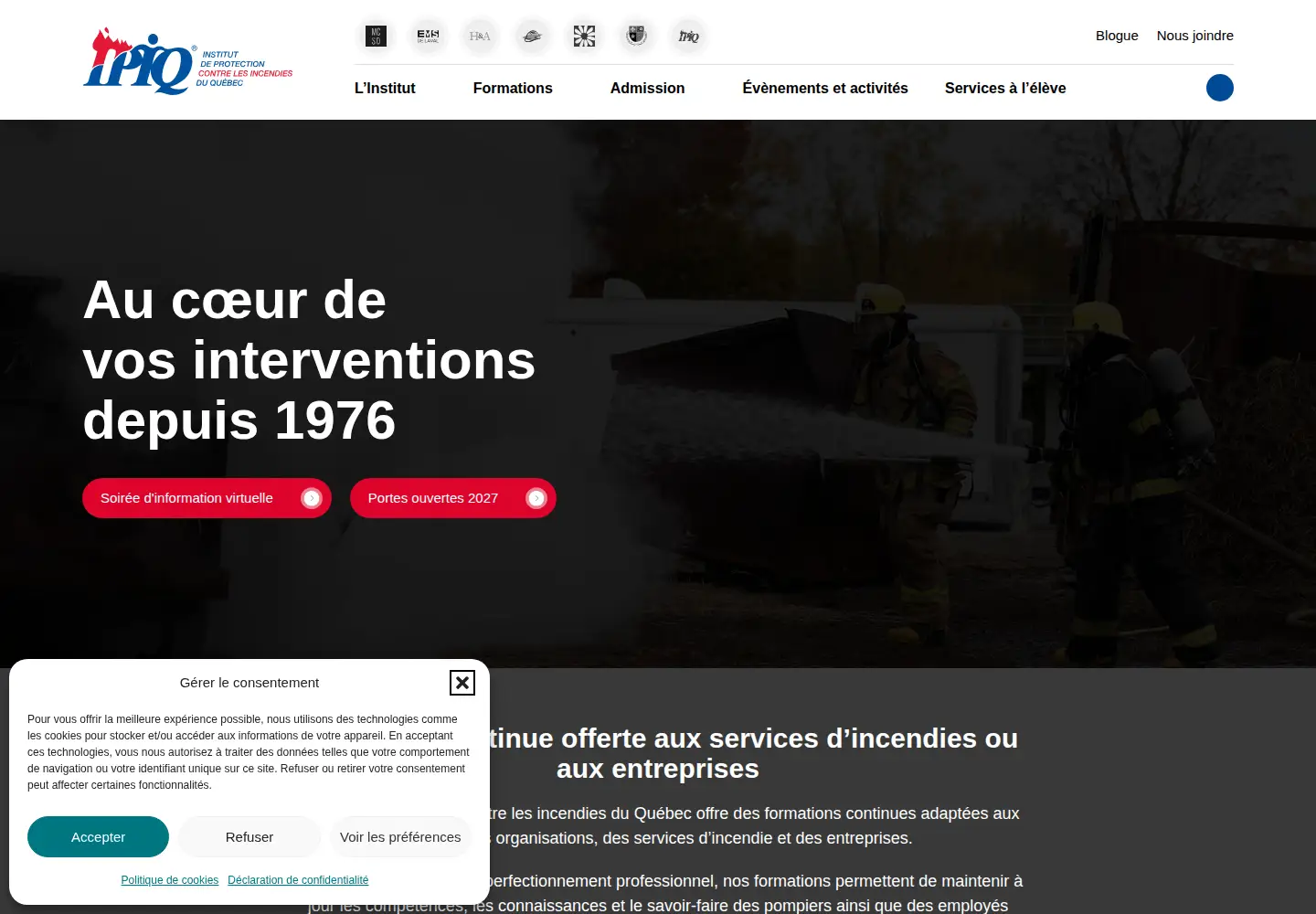
Task: Open the H&A school icon
Action: pyautogui.click(x=480, y=37)
